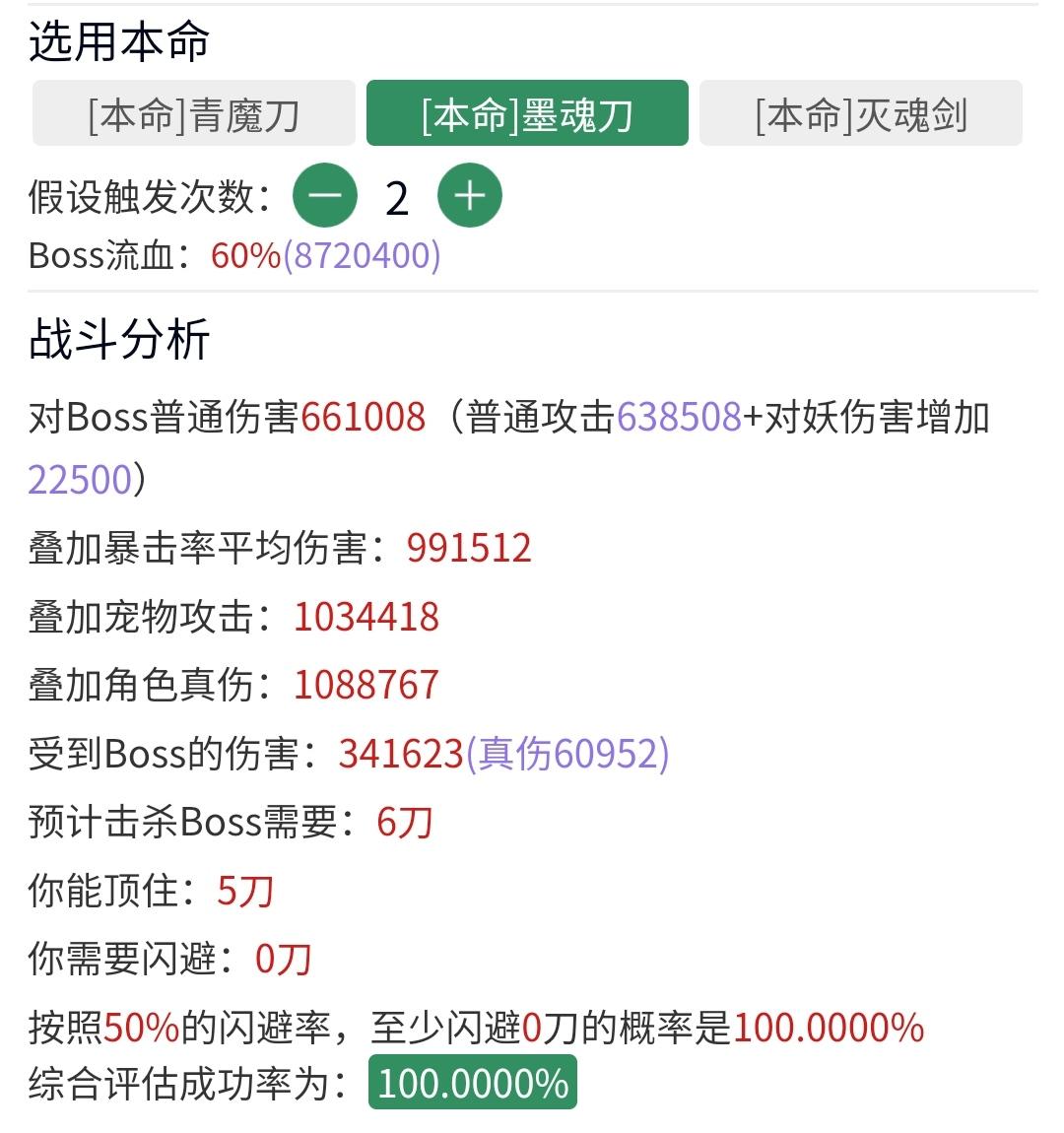Screen dimensions: 1064x1133
Task: Click the 1034418 pet attack value
Action: tap(366, 617)
